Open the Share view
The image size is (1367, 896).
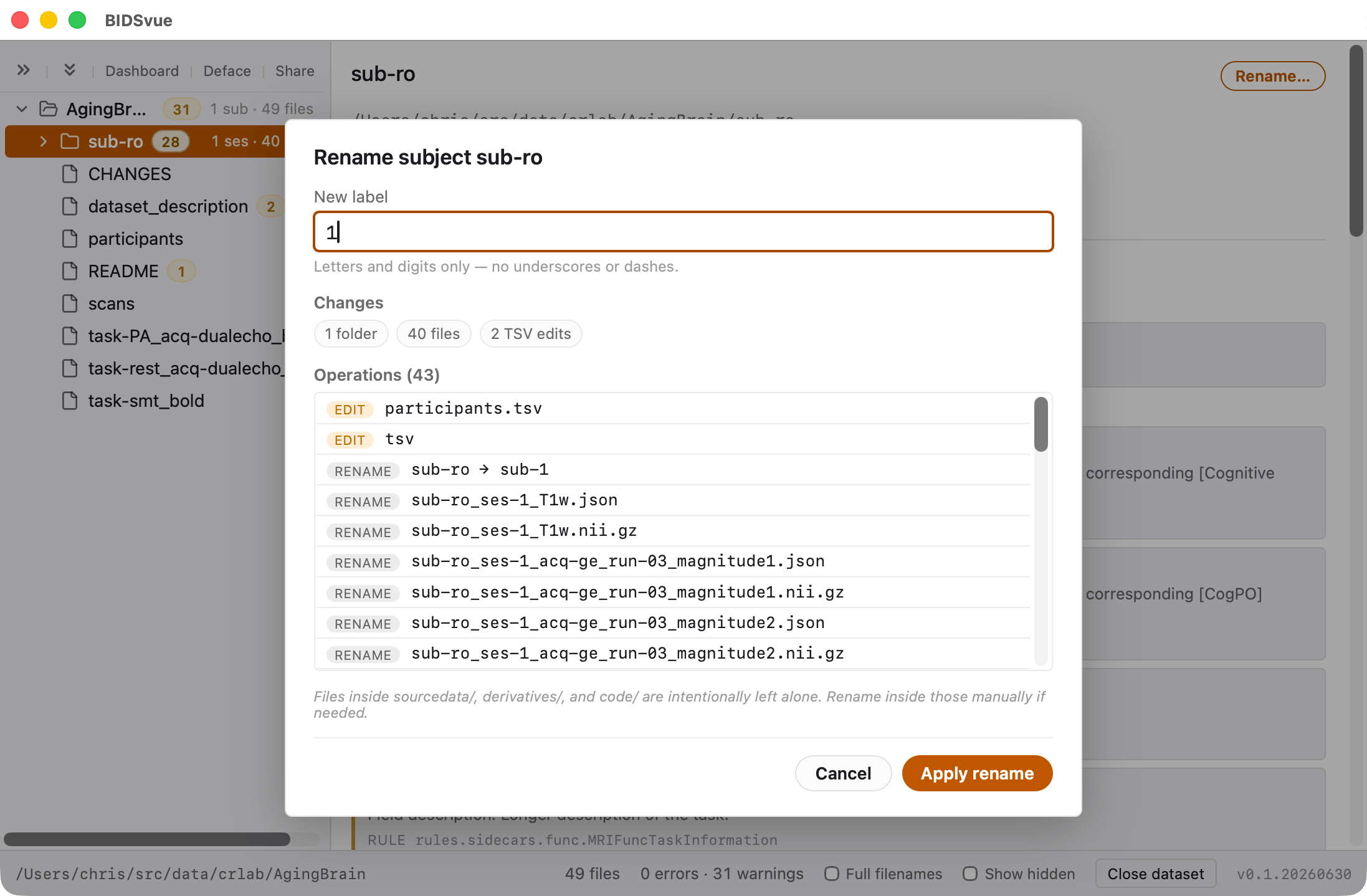pyautogui.click(x=295, y=71)
